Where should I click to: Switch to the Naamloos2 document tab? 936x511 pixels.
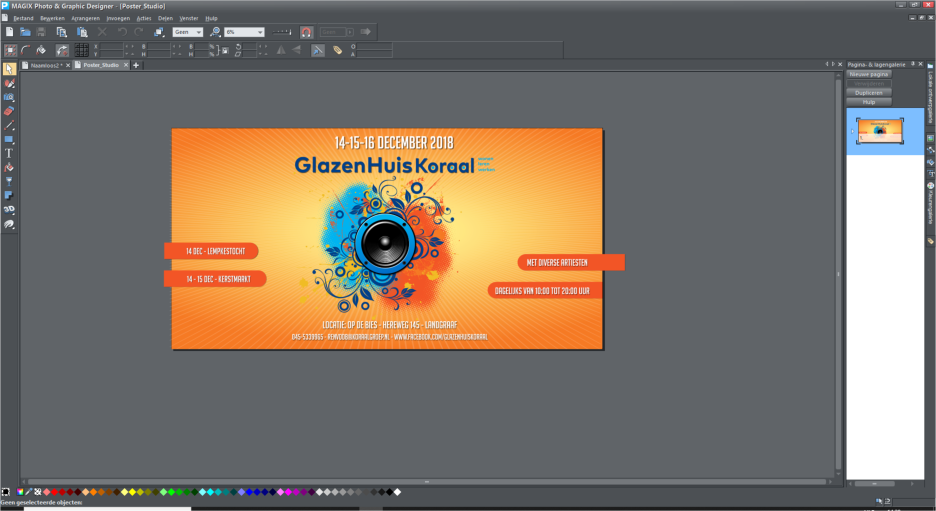[x=46, y=65]
